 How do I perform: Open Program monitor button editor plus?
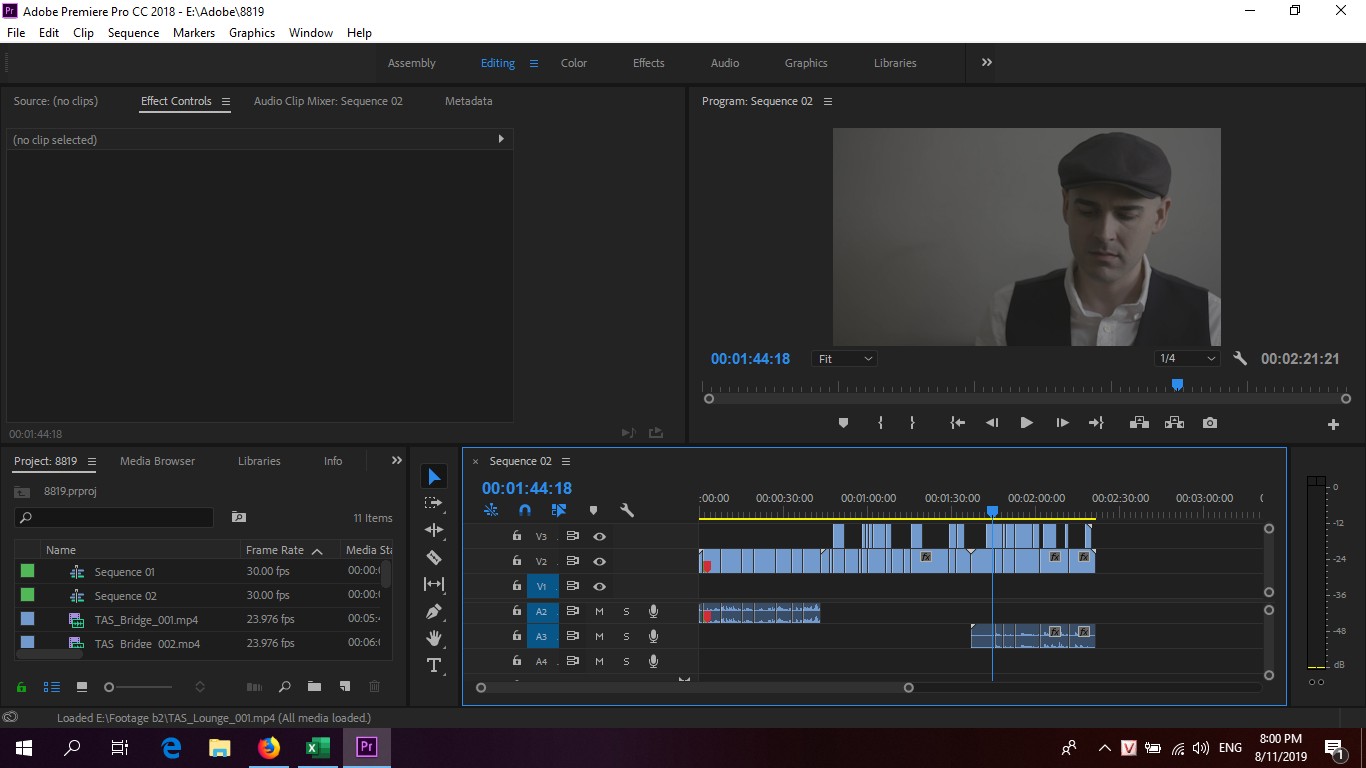click(1333, 424)
